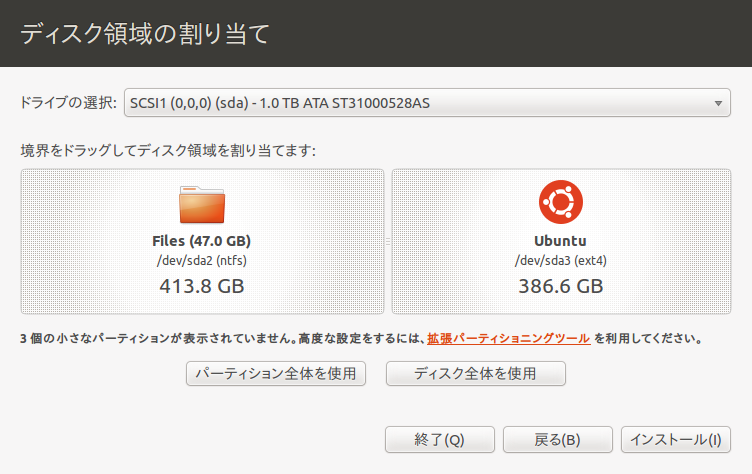Click the ディスク全体を使用 button
Viewport: 752px width, 474px height.
click(x=475, y=373)
